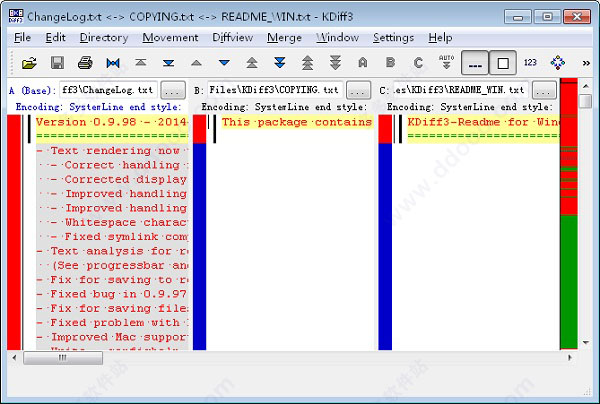Viewport: 600px width, 404px height.
Task: Select the 'Version 0.9.98' line
Action: [112, 122]
